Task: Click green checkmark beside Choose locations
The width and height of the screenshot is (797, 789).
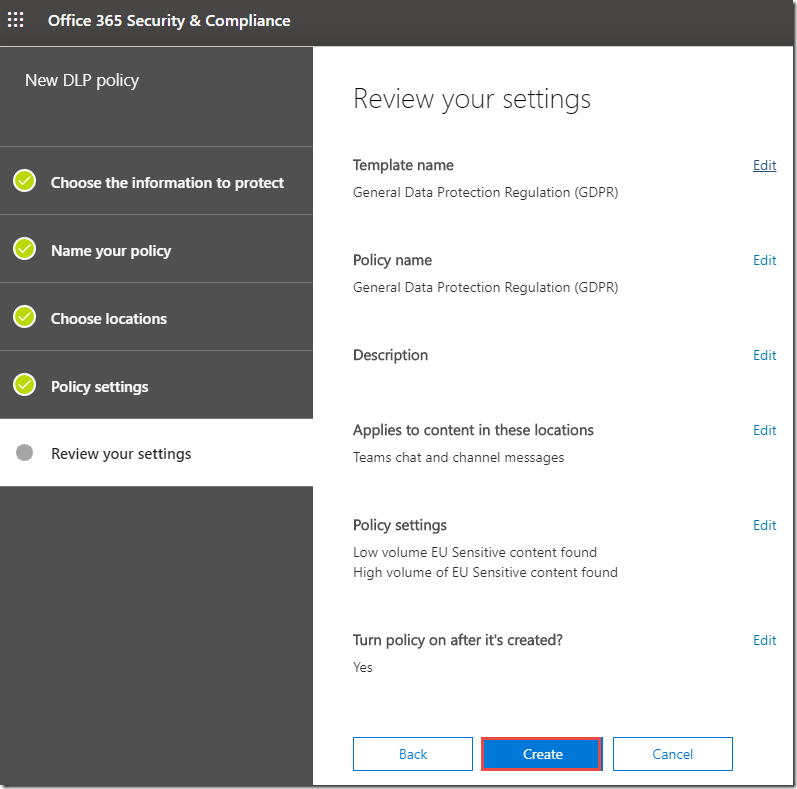Action: tap(25, 317)
